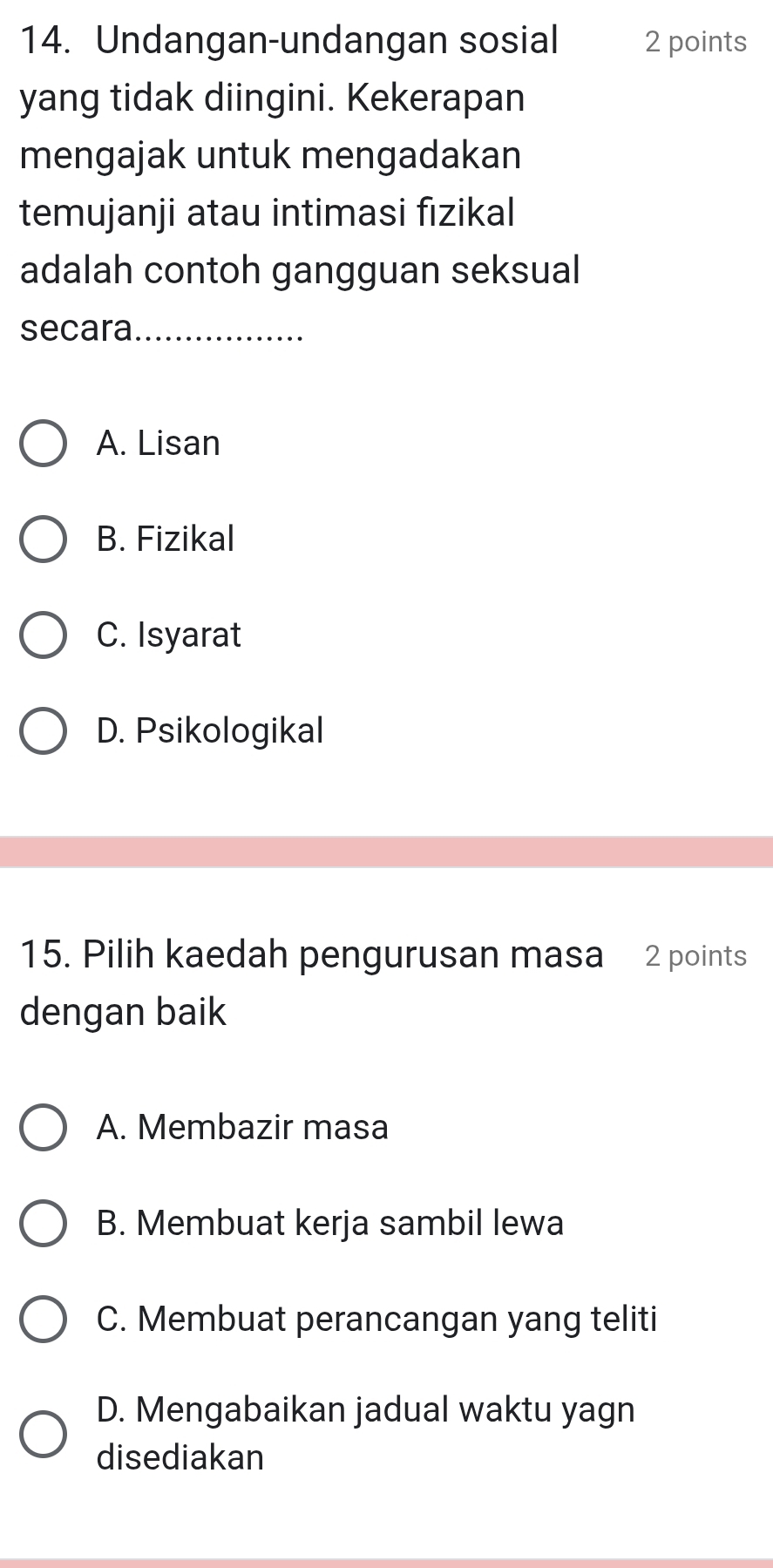773x1568 pixels.
Task: Pick the D. Psikologikal radio button
Action: coord(42,730)
